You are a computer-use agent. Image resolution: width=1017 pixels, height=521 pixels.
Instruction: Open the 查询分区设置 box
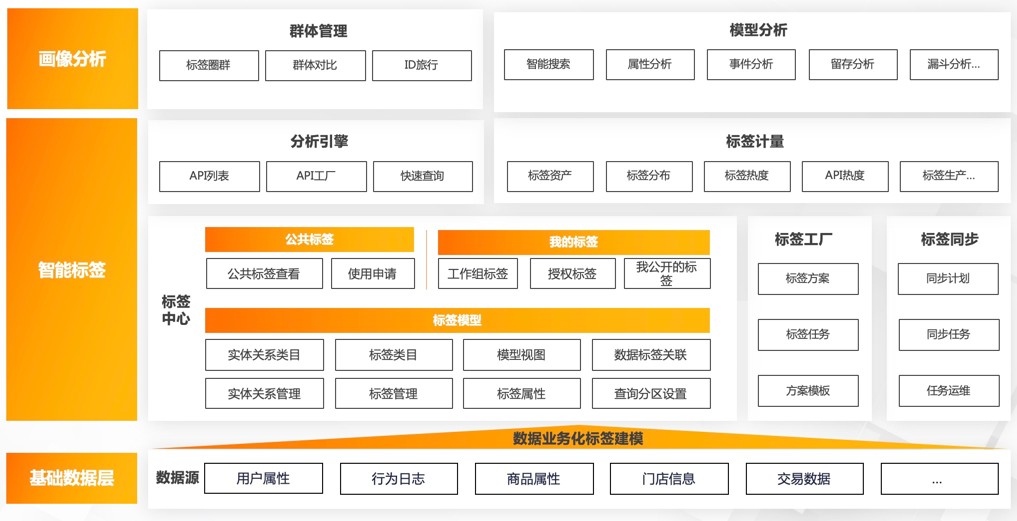[651, 393]
